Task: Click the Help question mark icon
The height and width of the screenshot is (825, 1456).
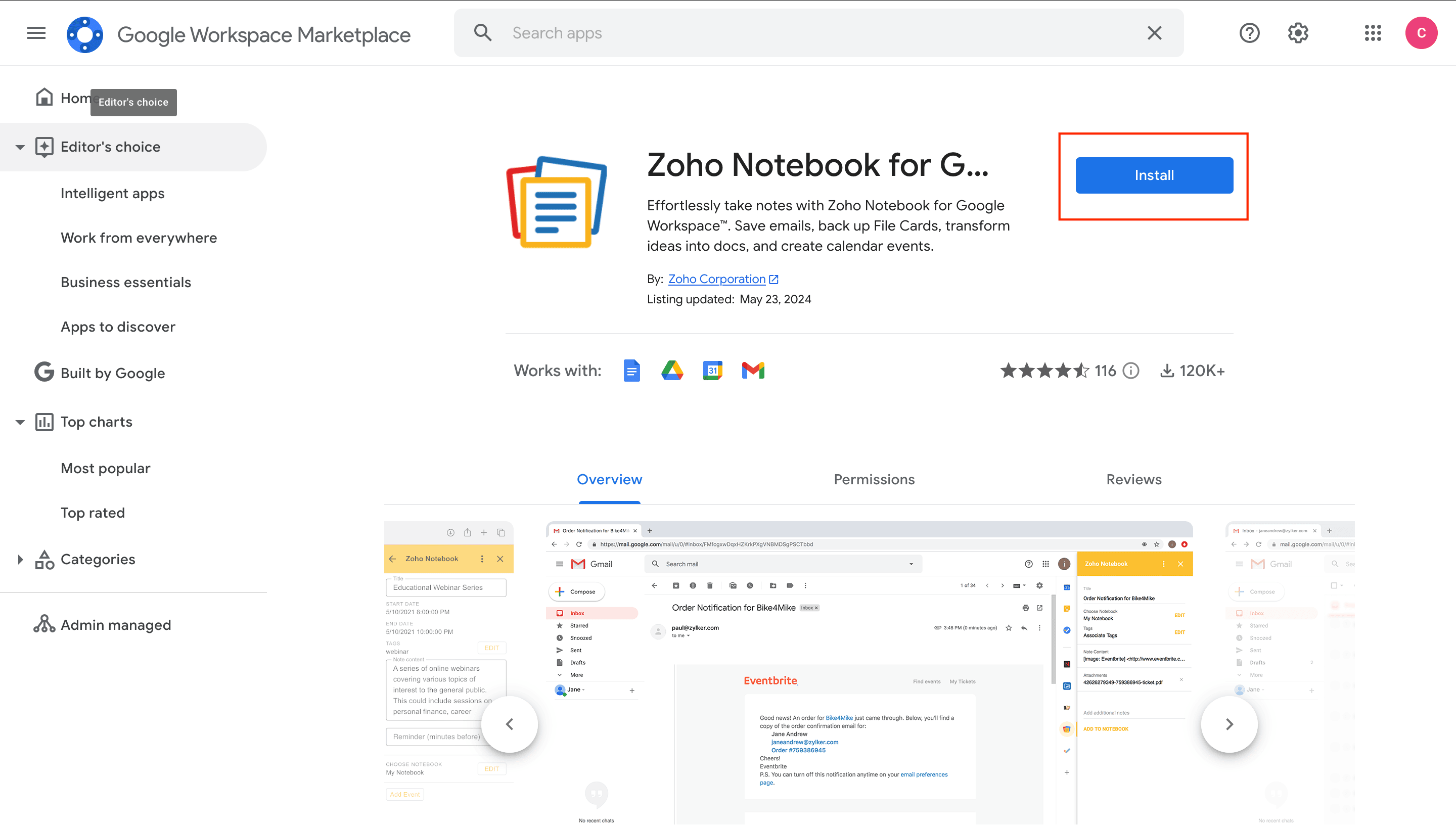Action: pos(1249,33)
